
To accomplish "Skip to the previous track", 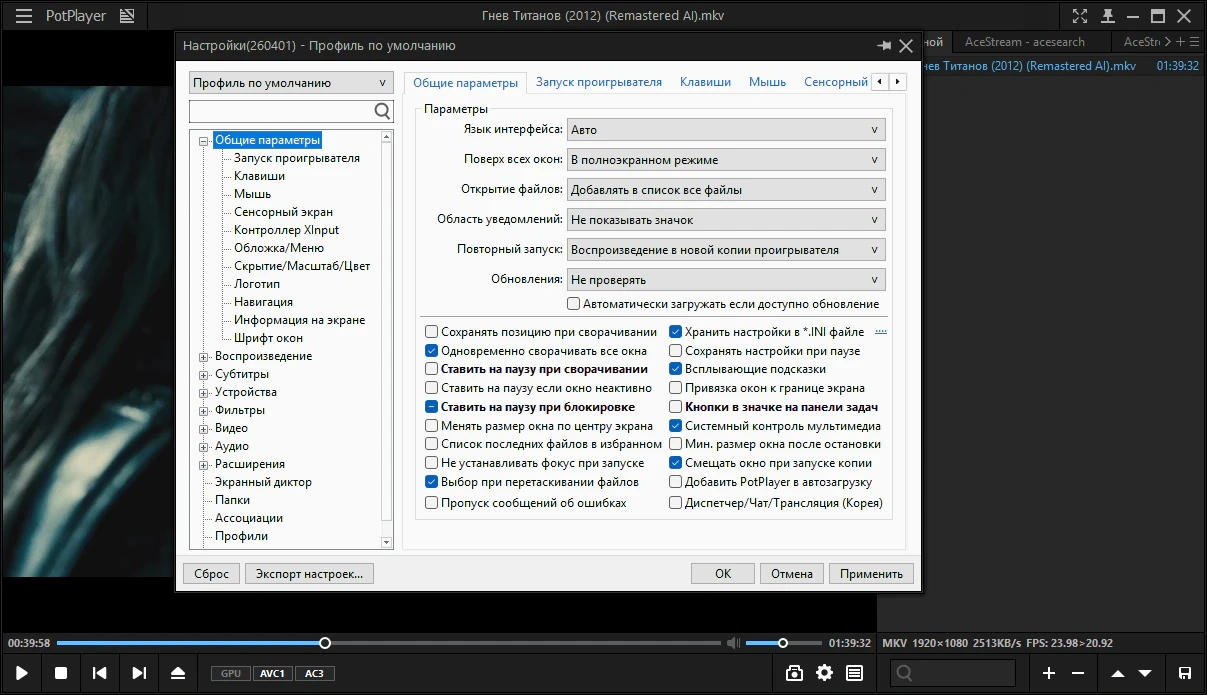I will 100,673.
